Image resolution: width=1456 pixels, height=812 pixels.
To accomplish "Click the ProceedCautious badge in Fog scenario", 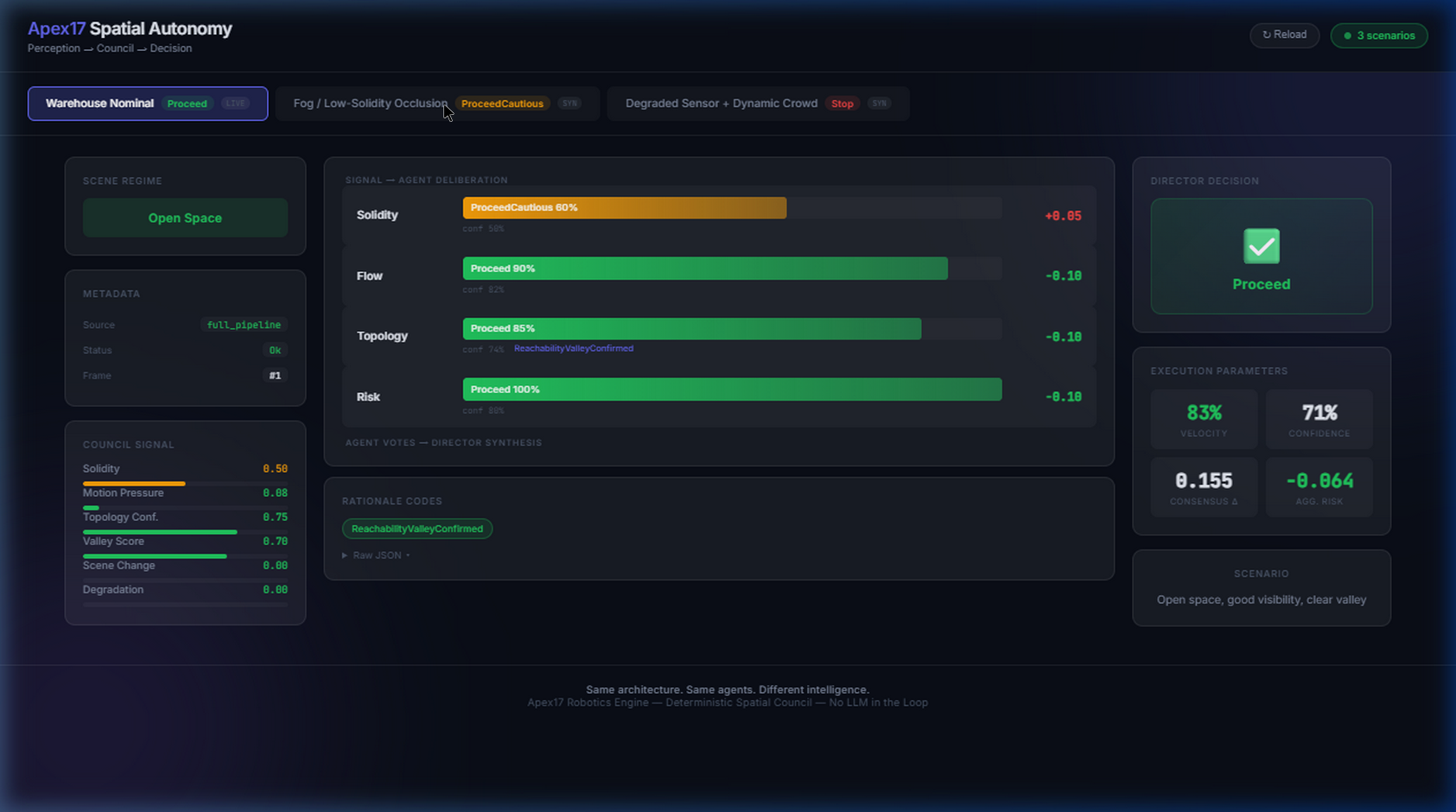I will tap(502, 103).
